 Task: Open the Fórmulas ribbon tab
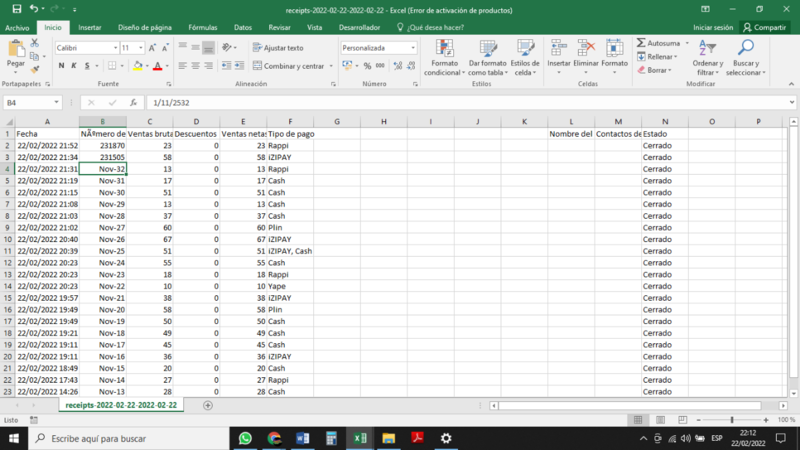tap(203, 28)
